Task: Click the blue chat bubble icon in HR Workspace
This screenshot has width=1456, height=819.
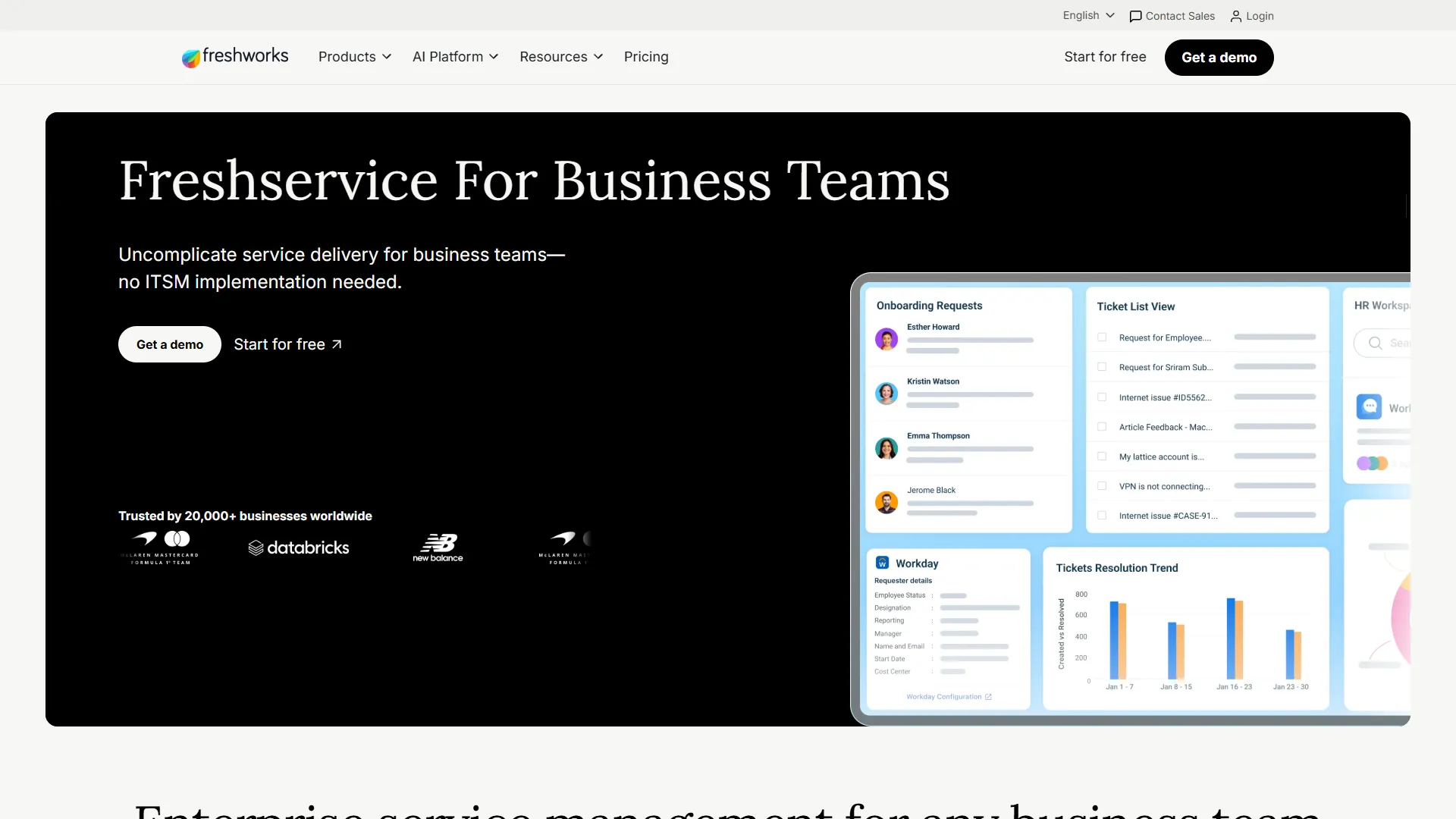Action: pyautogui.click(x=1370, y=407)
